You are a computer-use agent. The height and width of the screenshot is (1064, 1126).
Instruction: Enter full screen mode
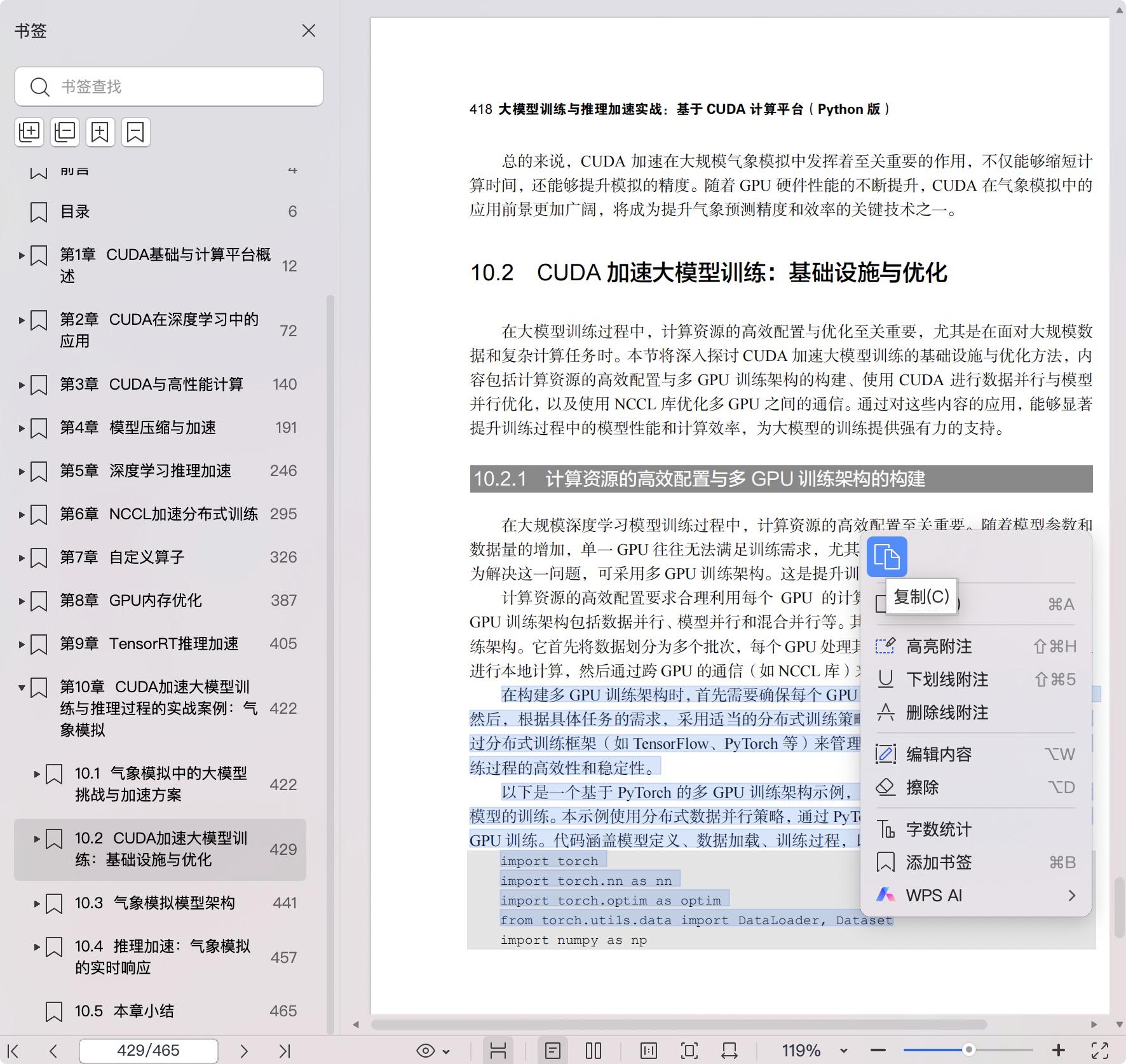(x=1100, y=1051)
